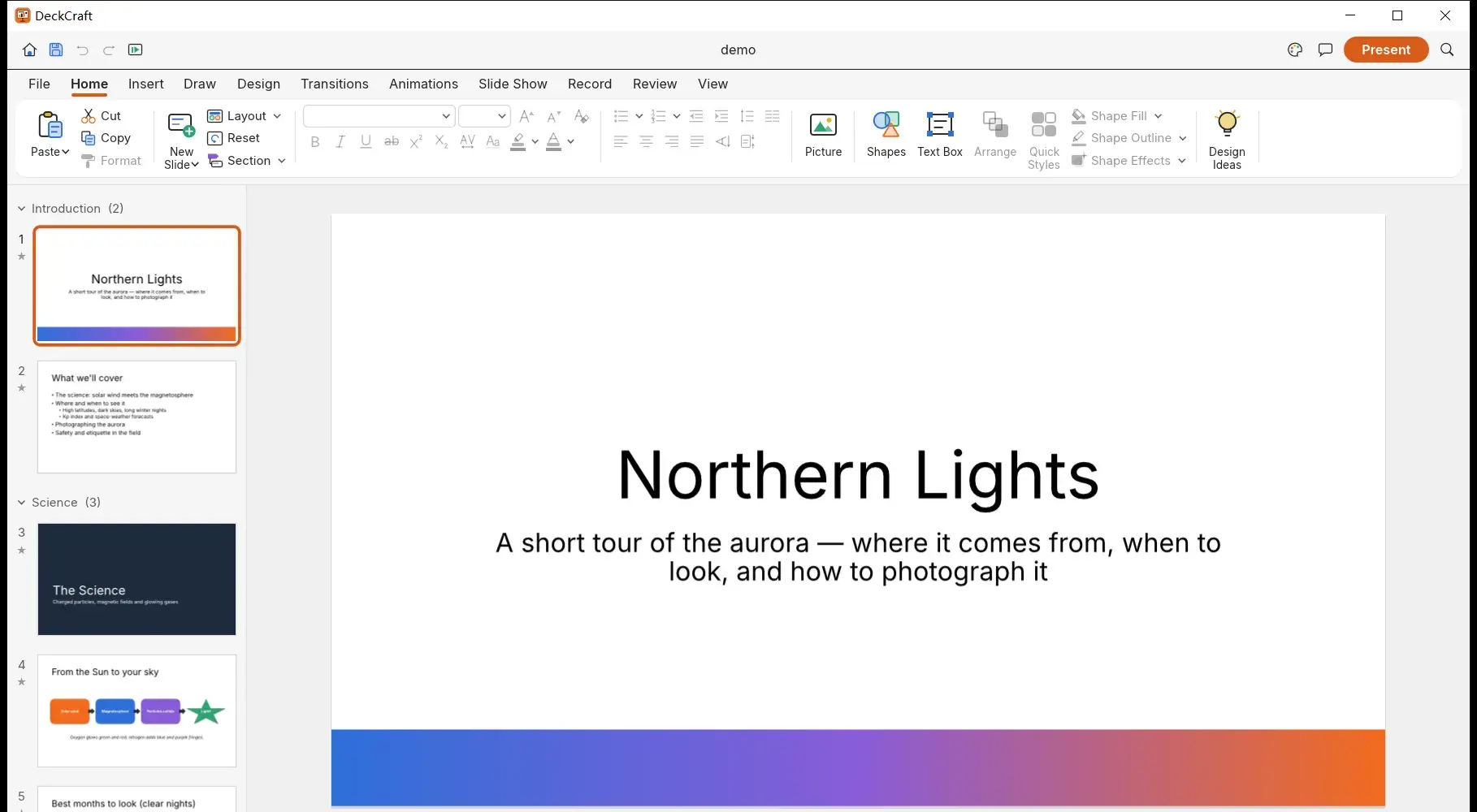Save the presentation with the disk icon
The image size is (1477, 812).
(x=56, y=50)
